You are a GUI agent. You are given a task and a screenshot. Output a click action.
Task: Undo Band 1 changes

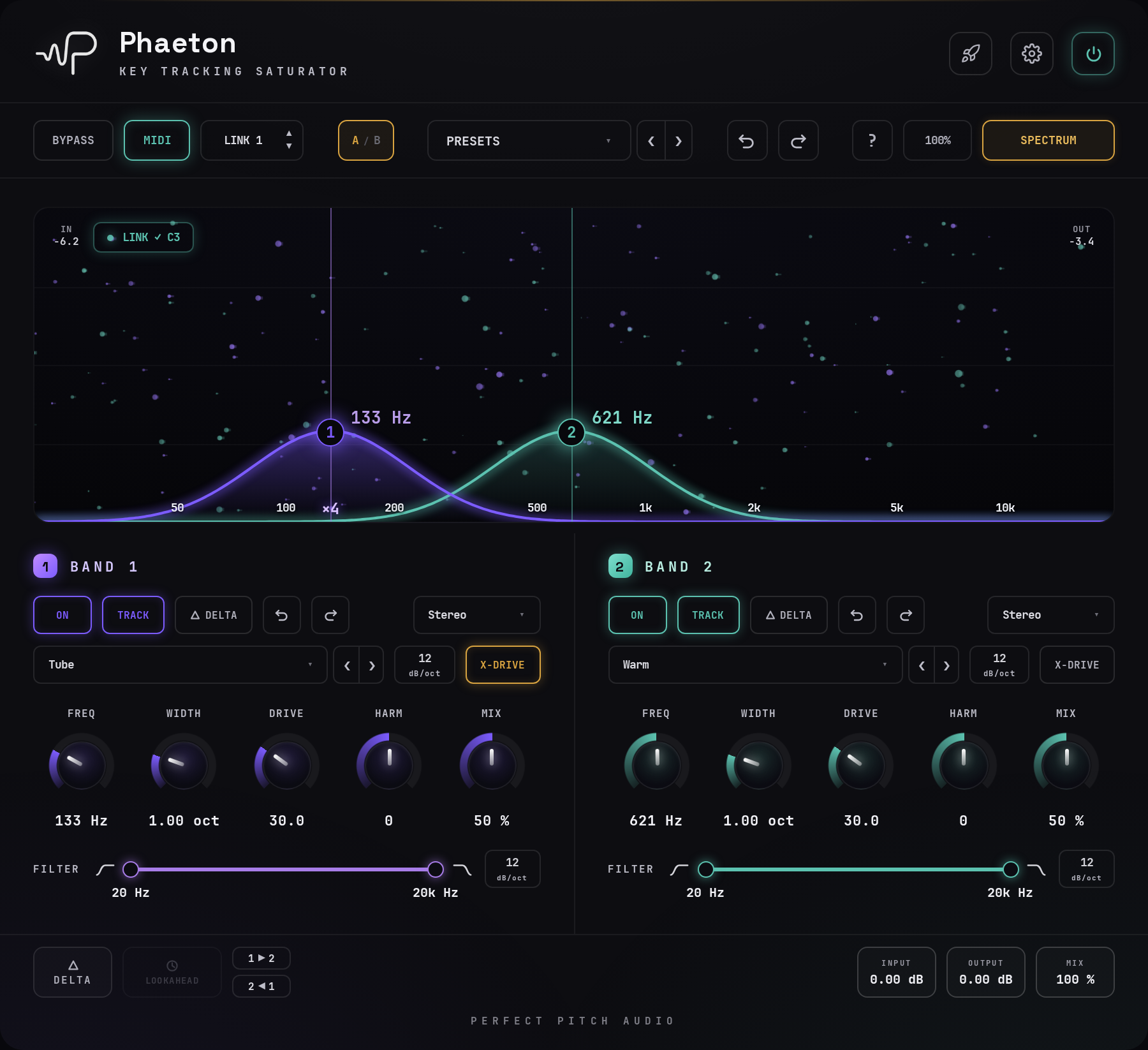point(281,615)
